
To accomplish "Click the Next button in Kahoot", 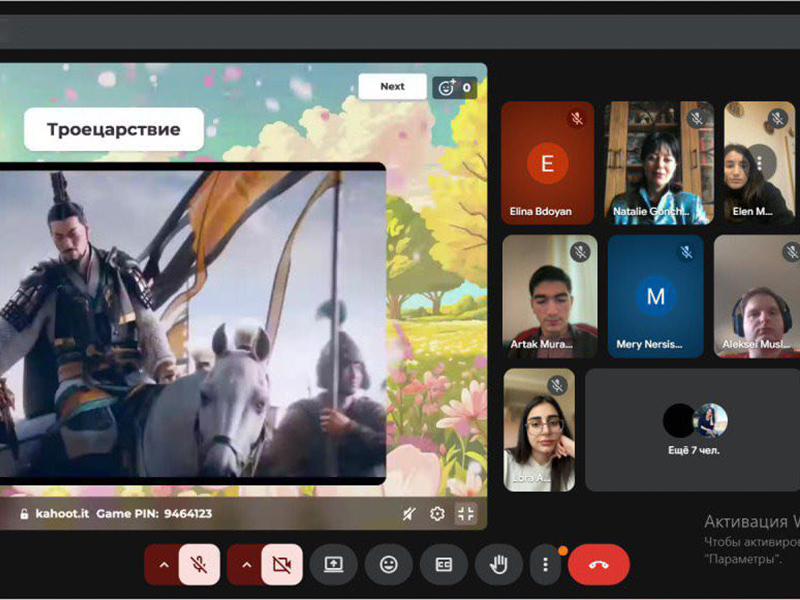I will pos(392,87).
